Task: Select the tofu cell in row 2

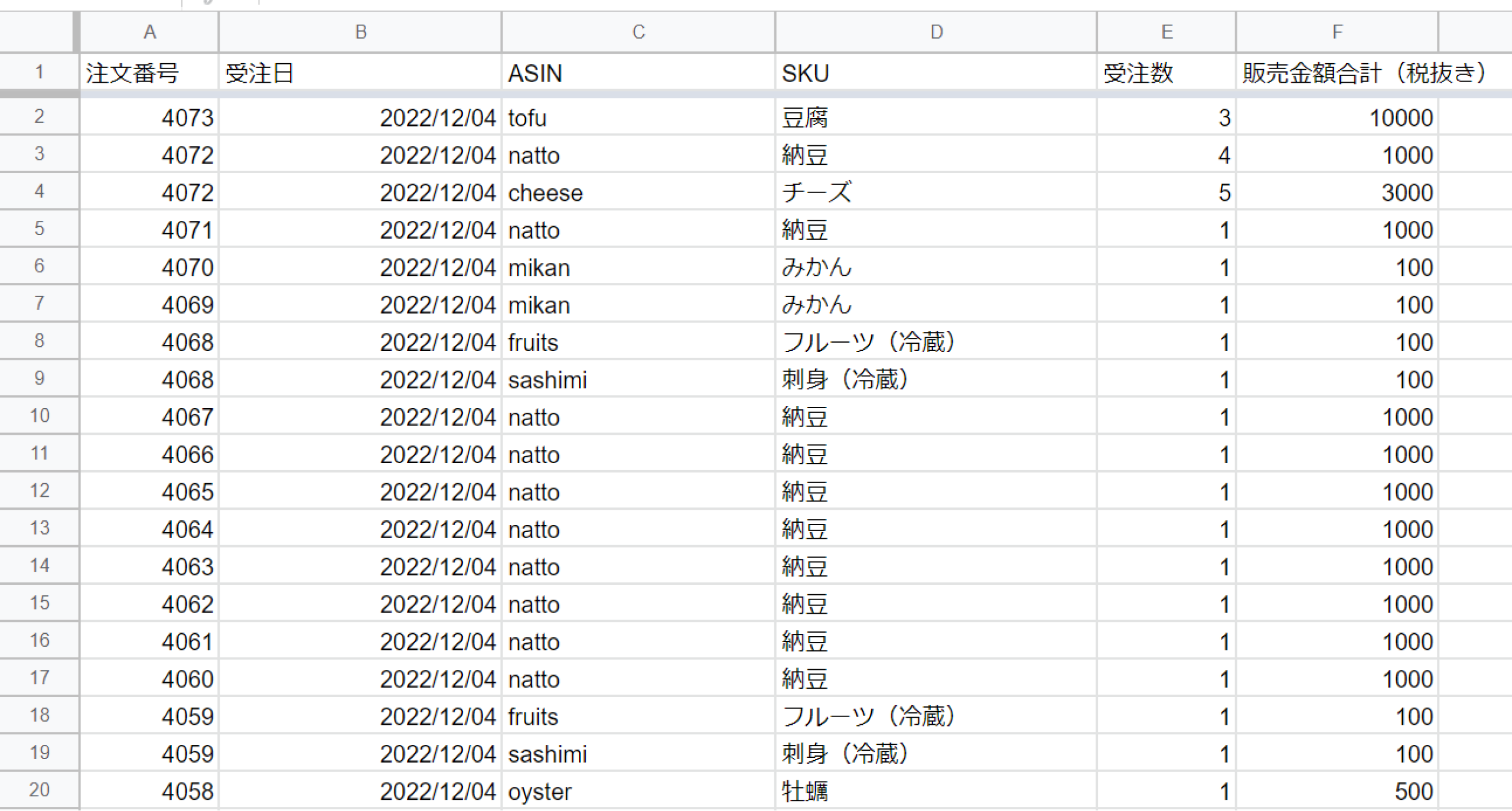Action: tap(638, 118)
